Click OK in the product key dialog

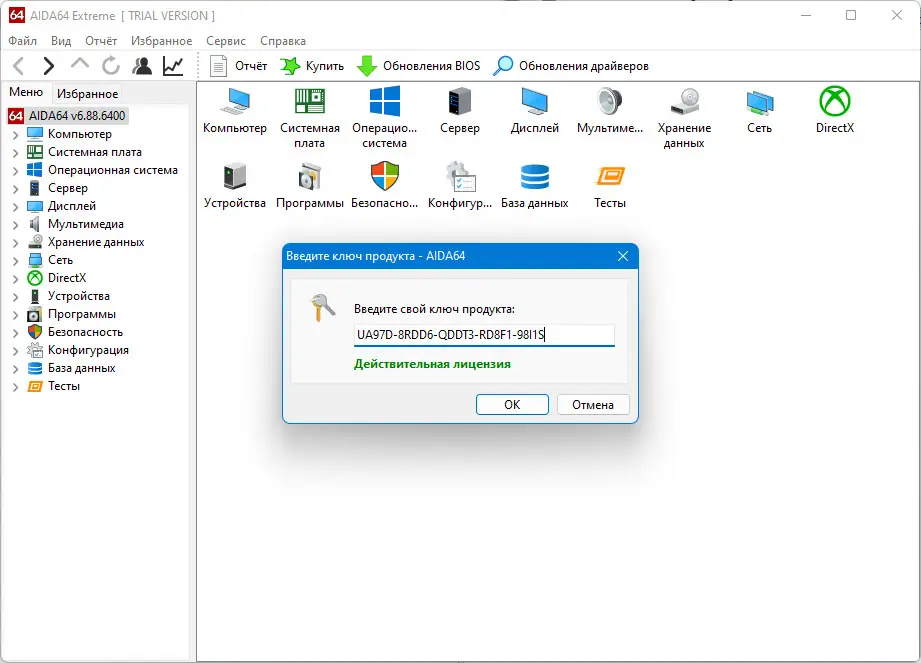(x=512, y=404)
